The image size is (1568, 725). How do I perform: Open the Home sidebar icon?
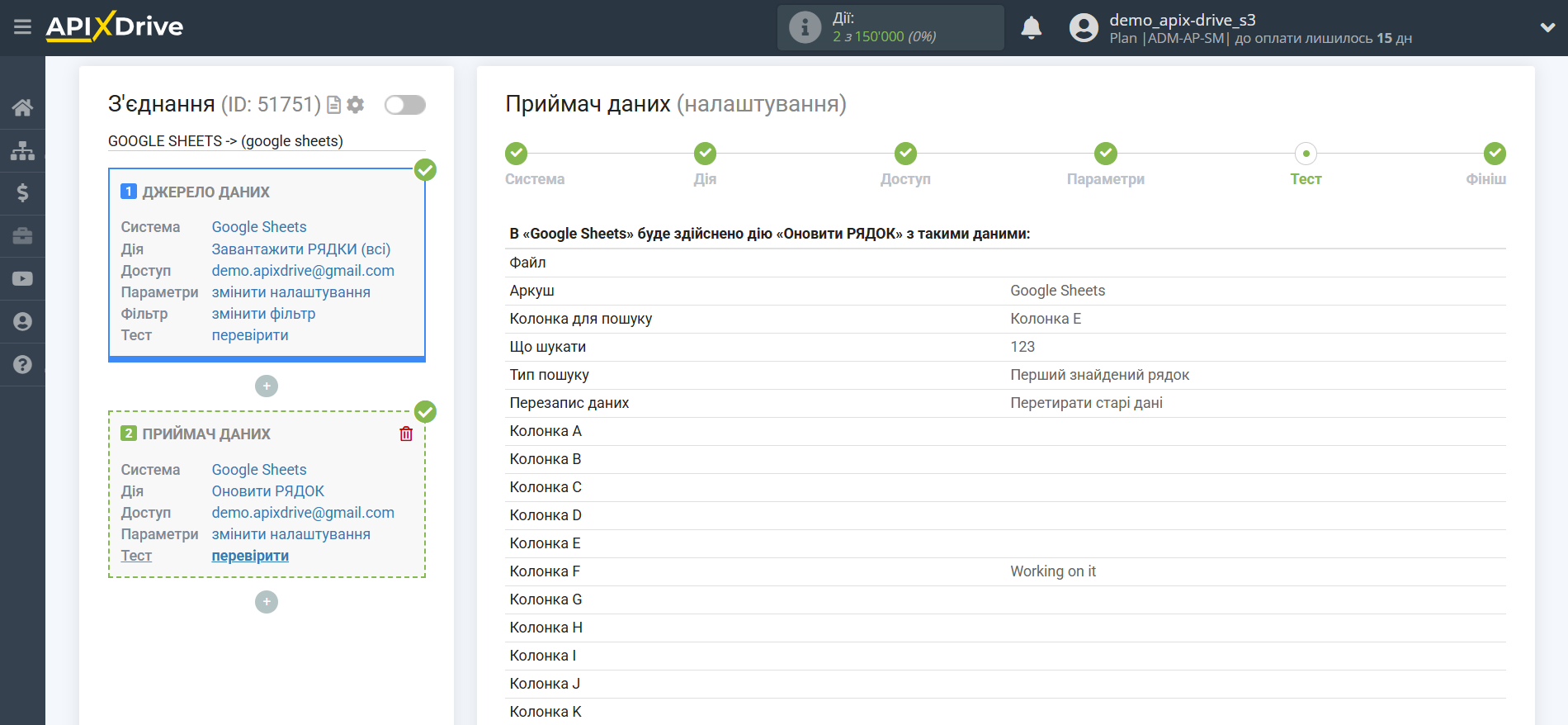coord(22,107)
